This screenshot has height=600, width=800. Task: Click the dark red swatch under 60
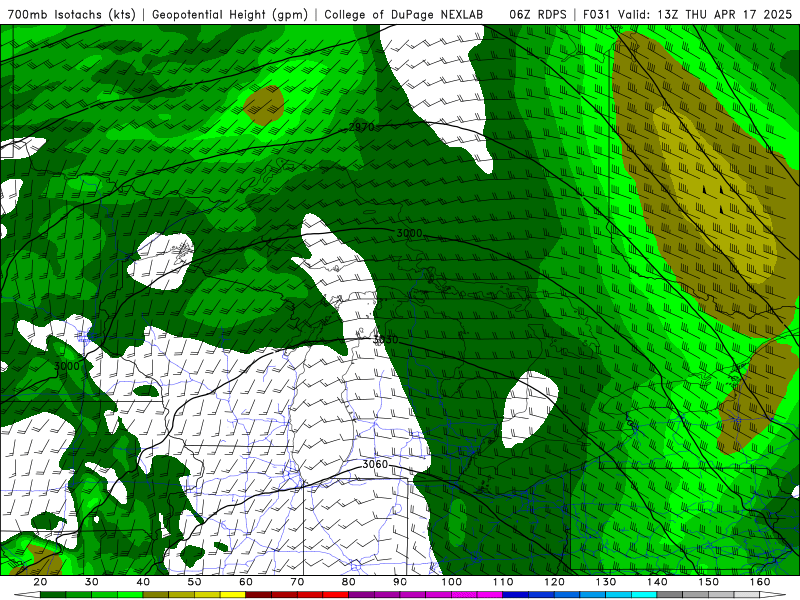pyautogui.click(x=259, y=595)
